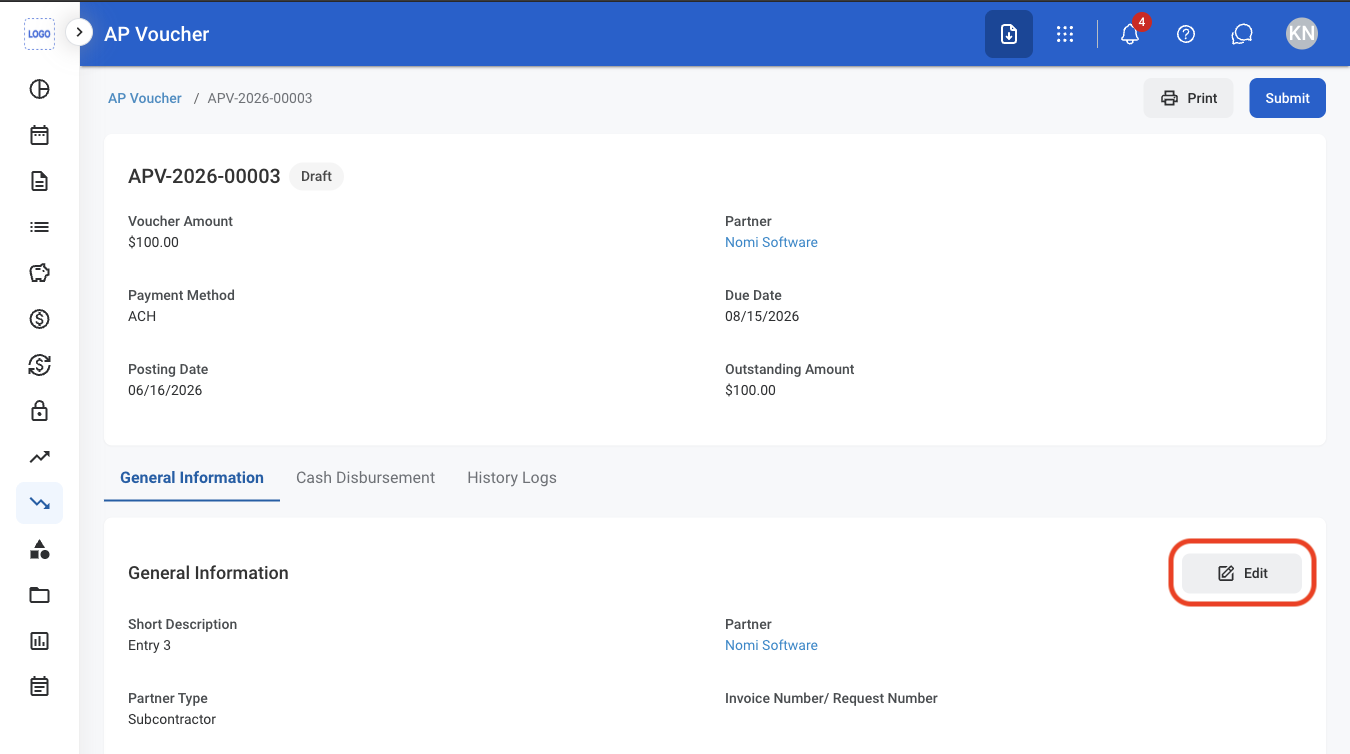This screenshot has height=754, width=1350.
Task: Open the currency exchange sidebar icon
Action: point(39,365)
